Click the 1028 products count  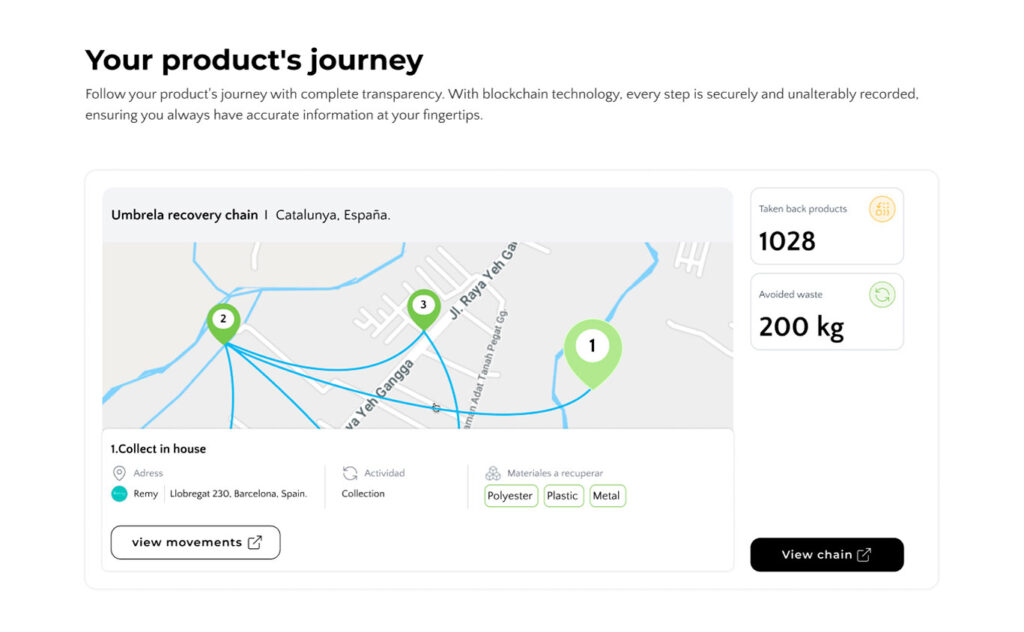pyautogui.click(x=787, y=242)
